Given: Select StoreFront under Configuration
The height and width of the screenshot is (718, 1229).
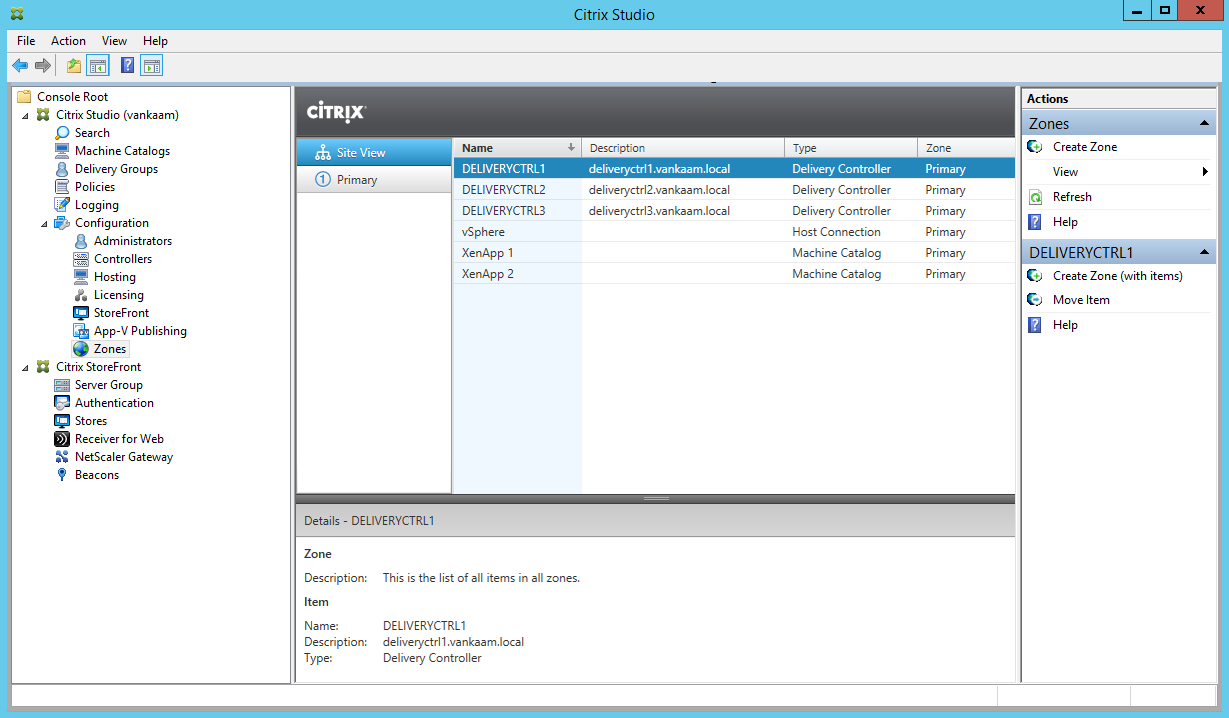Looking at the screenshot, I should point(121,313).
